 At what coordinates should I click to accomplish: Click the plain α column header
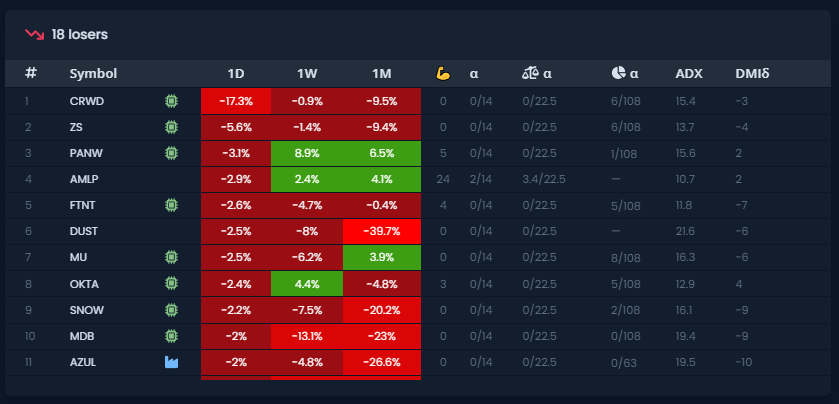[474, 74]
